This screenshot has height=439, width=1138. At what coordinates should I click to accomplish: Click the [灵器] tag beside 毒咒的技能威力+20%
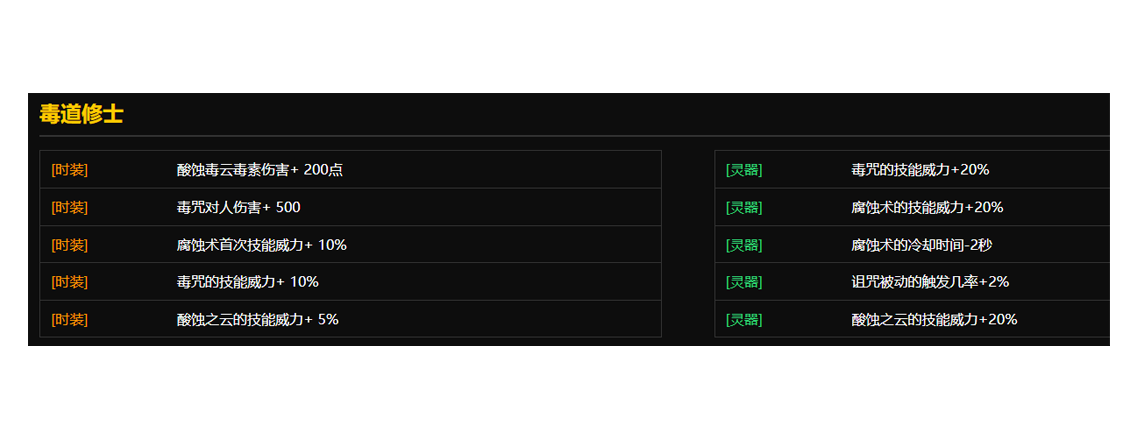(x=744, y=170)
